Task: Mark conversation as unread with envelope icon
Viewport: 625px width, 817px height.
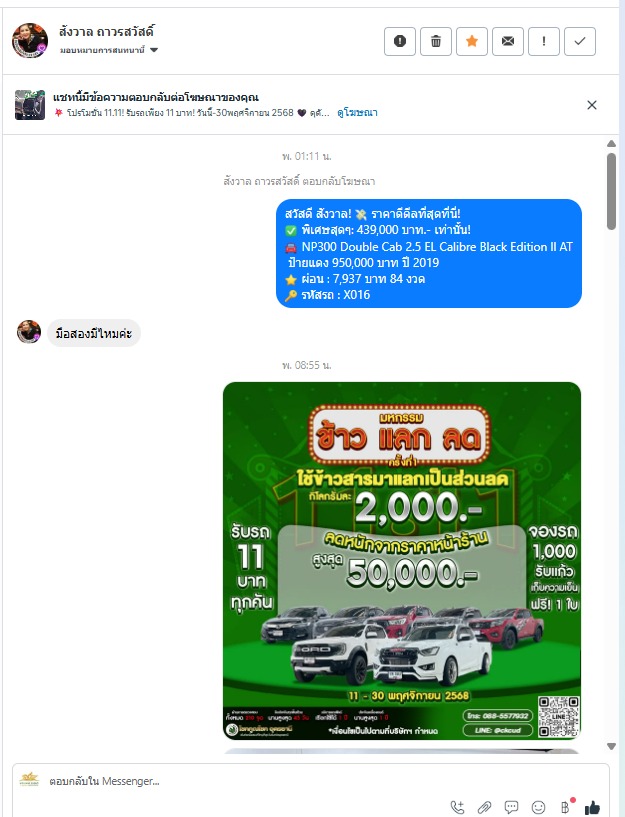Action: coord(507,41)
